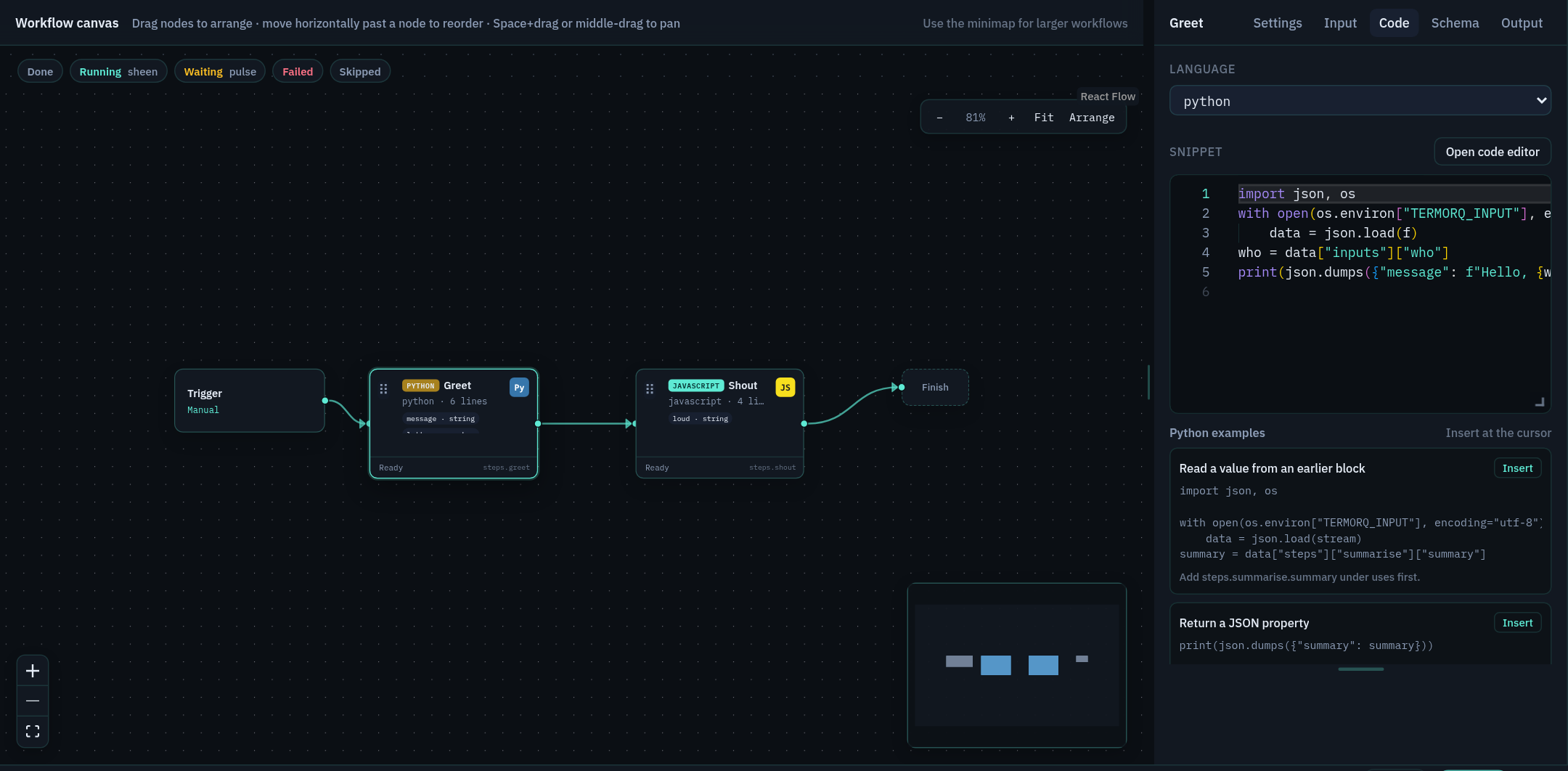
Task: Zoom in with the plus canvas control
Action: click(33, 671)
